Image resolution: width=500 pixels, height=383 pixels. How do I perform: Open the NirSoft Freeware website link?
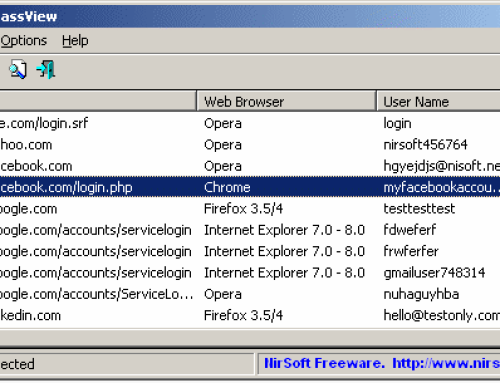click(x=382, y=363)
